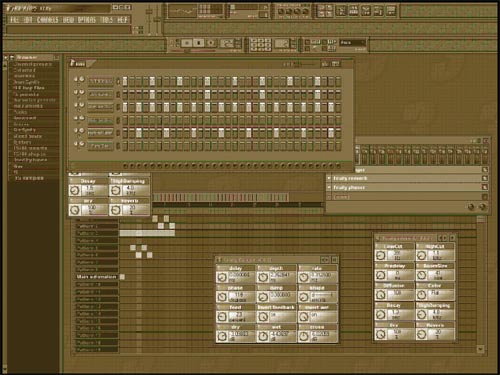This screenshot has width=500, height=375.
Task: Open the FILE menu
Action: pyautogui.click(x=14, y=20)
